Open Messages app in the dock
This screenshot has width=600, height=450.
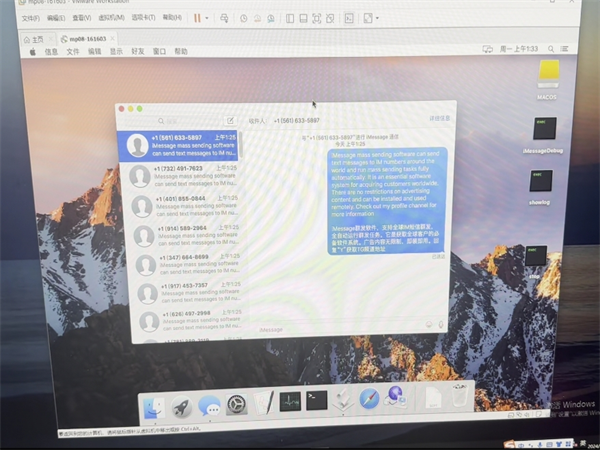[209, 406]
